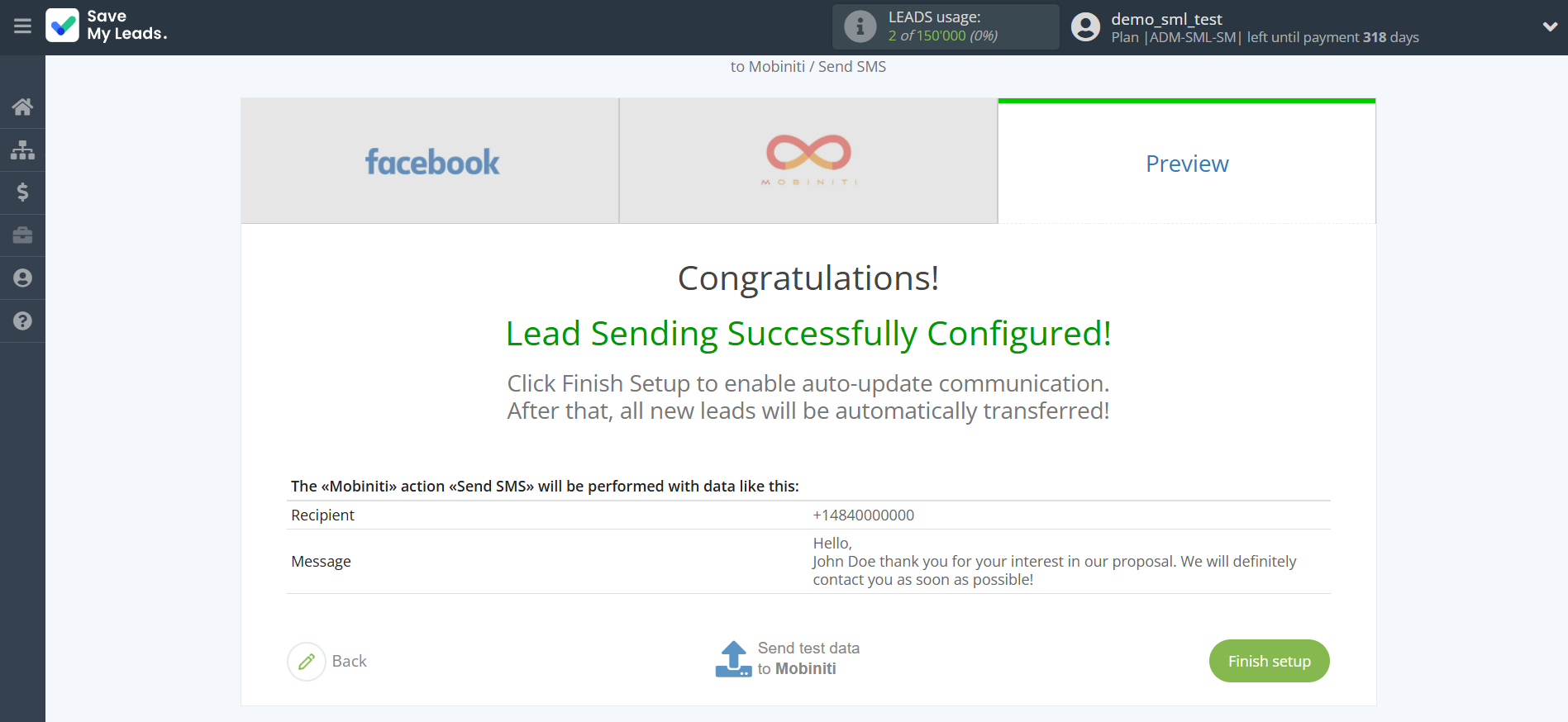Screen dimensions: 1568x722
Task: Expand the account options chevron top right
Action: point(1550,26)
